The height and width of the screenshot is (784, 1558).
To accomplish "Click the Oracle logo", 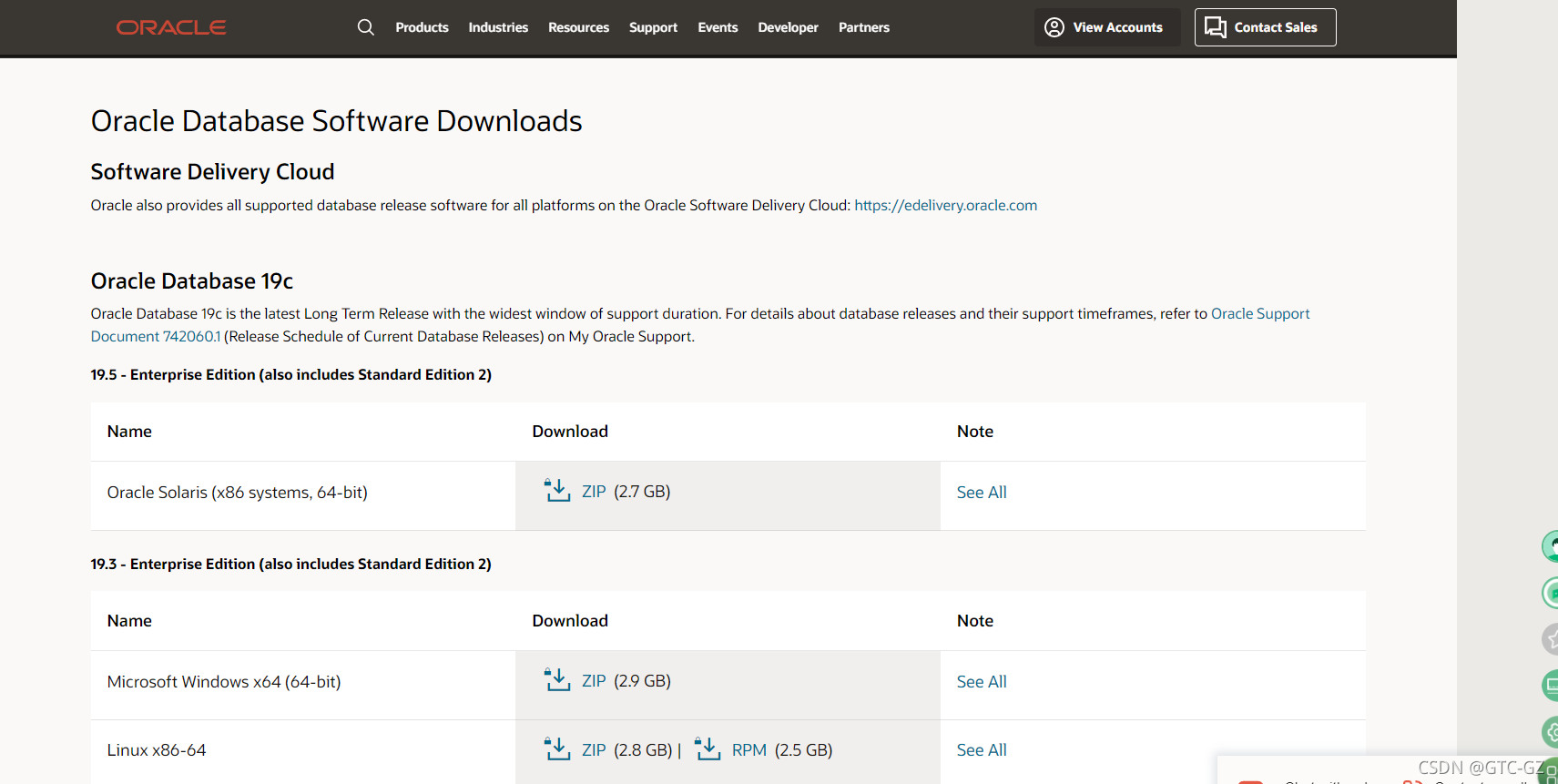I will (x=171, y=27).
